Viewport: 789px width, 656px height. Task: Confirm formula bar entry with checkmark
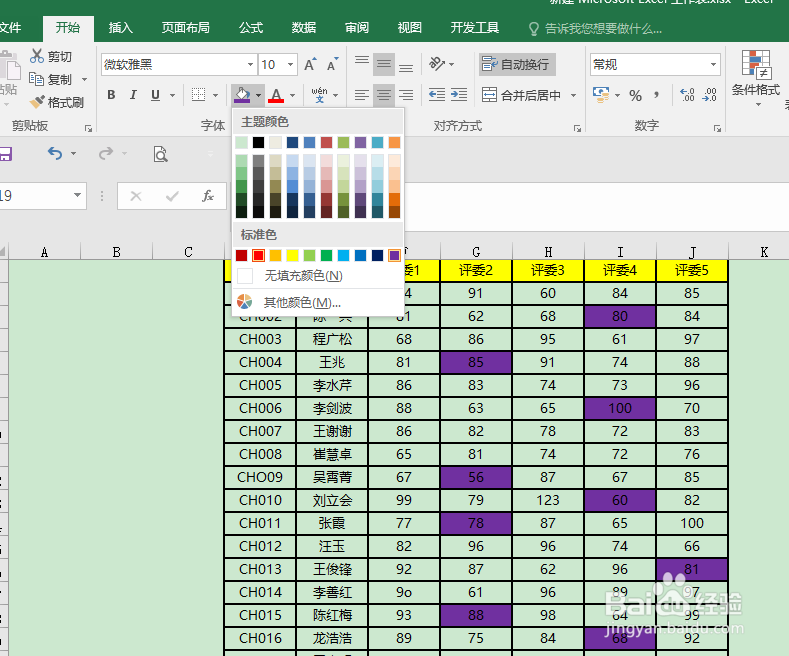pos(172,196)
